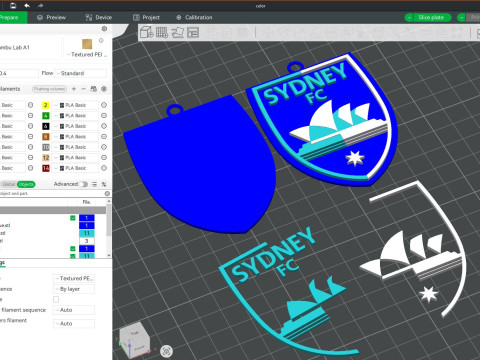Switch to the Prepare tab

(13, 17)
